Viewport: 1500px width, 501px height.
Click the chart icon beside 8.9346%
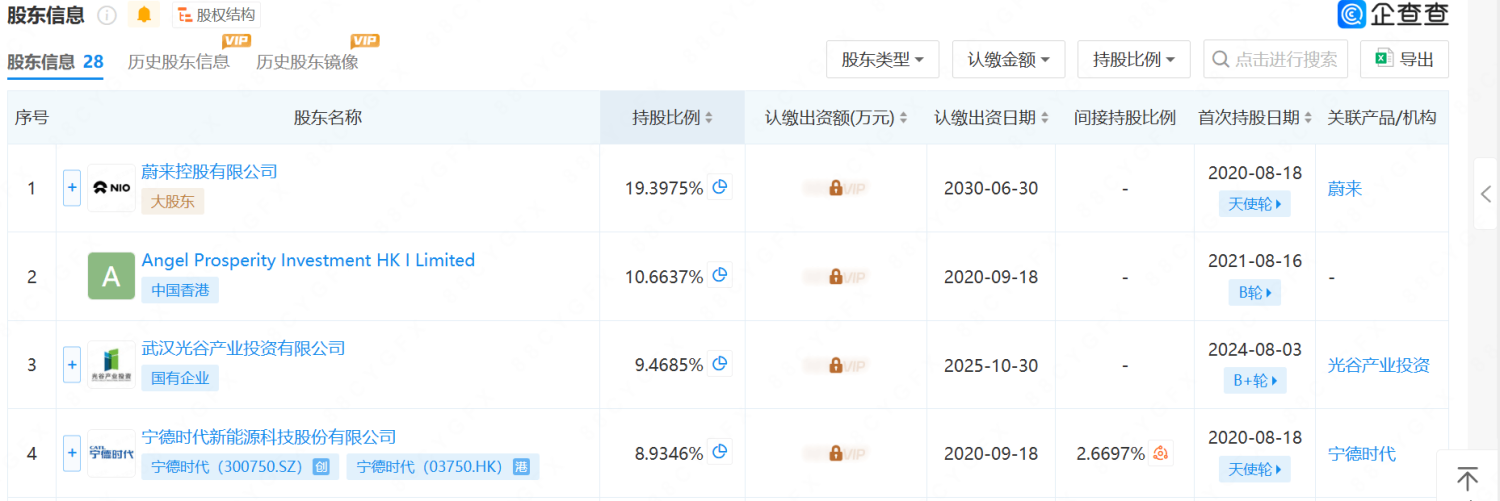[x=720, y=453]
